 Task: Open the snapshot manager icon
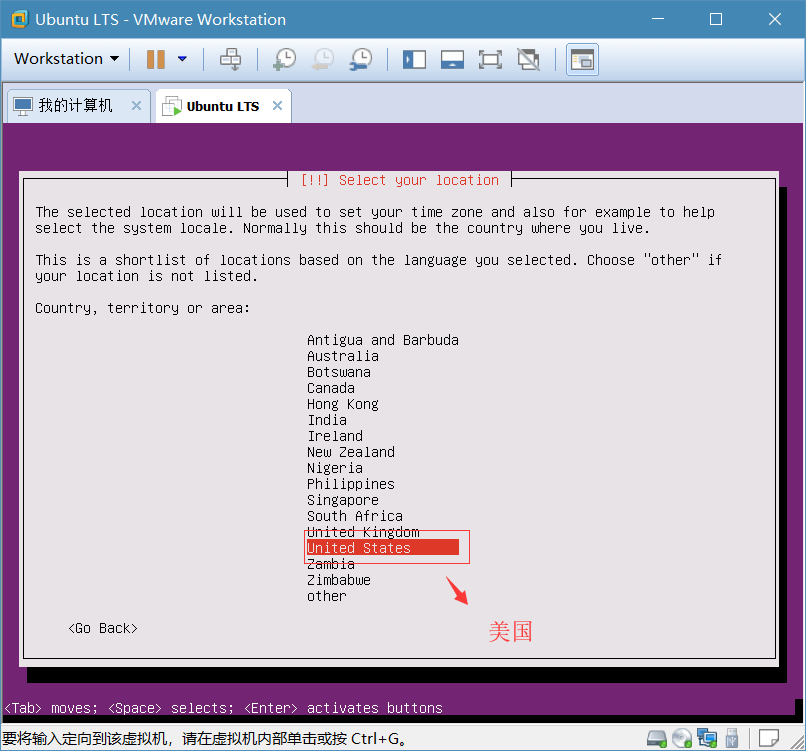point(361,59)
